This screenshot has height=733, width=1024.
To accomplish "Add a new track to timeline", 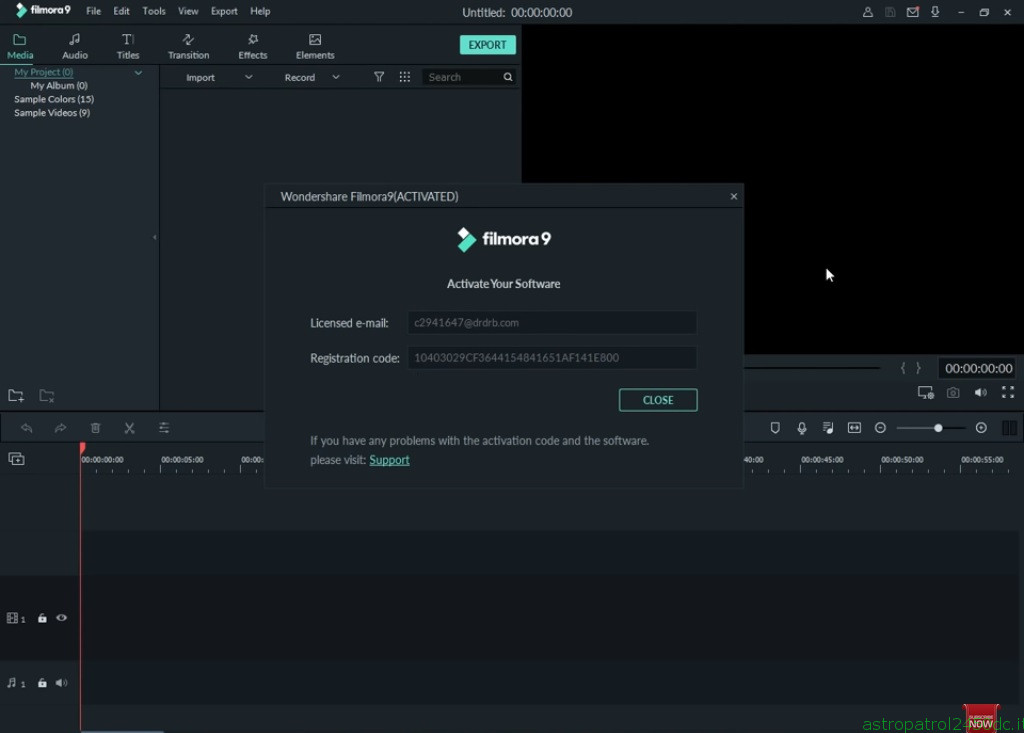I will tap(16, 459).
